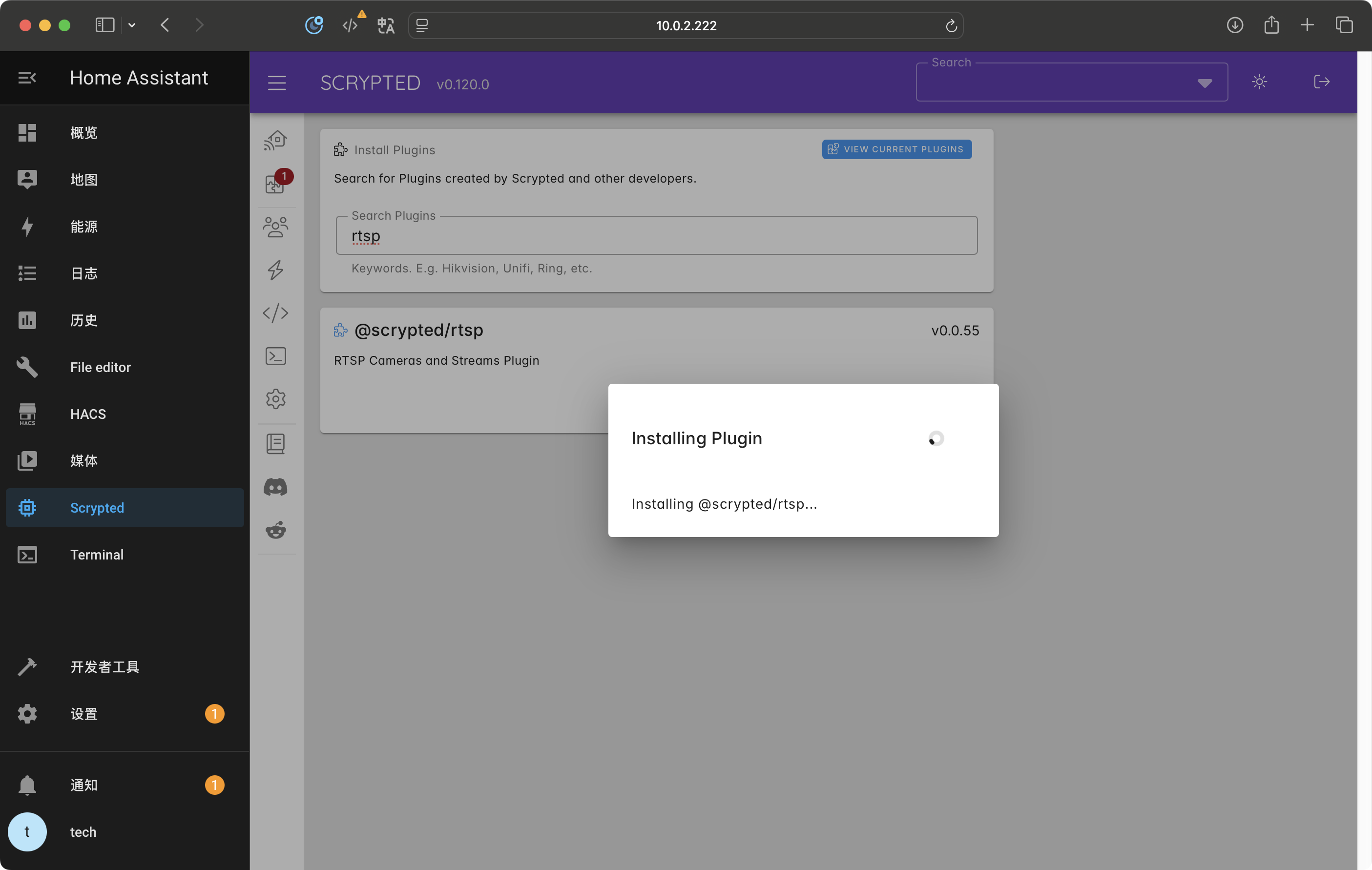Click Safari page reader/menu icon in address bar
This screenshot has width=1372, height=870.
coord(422,26)
